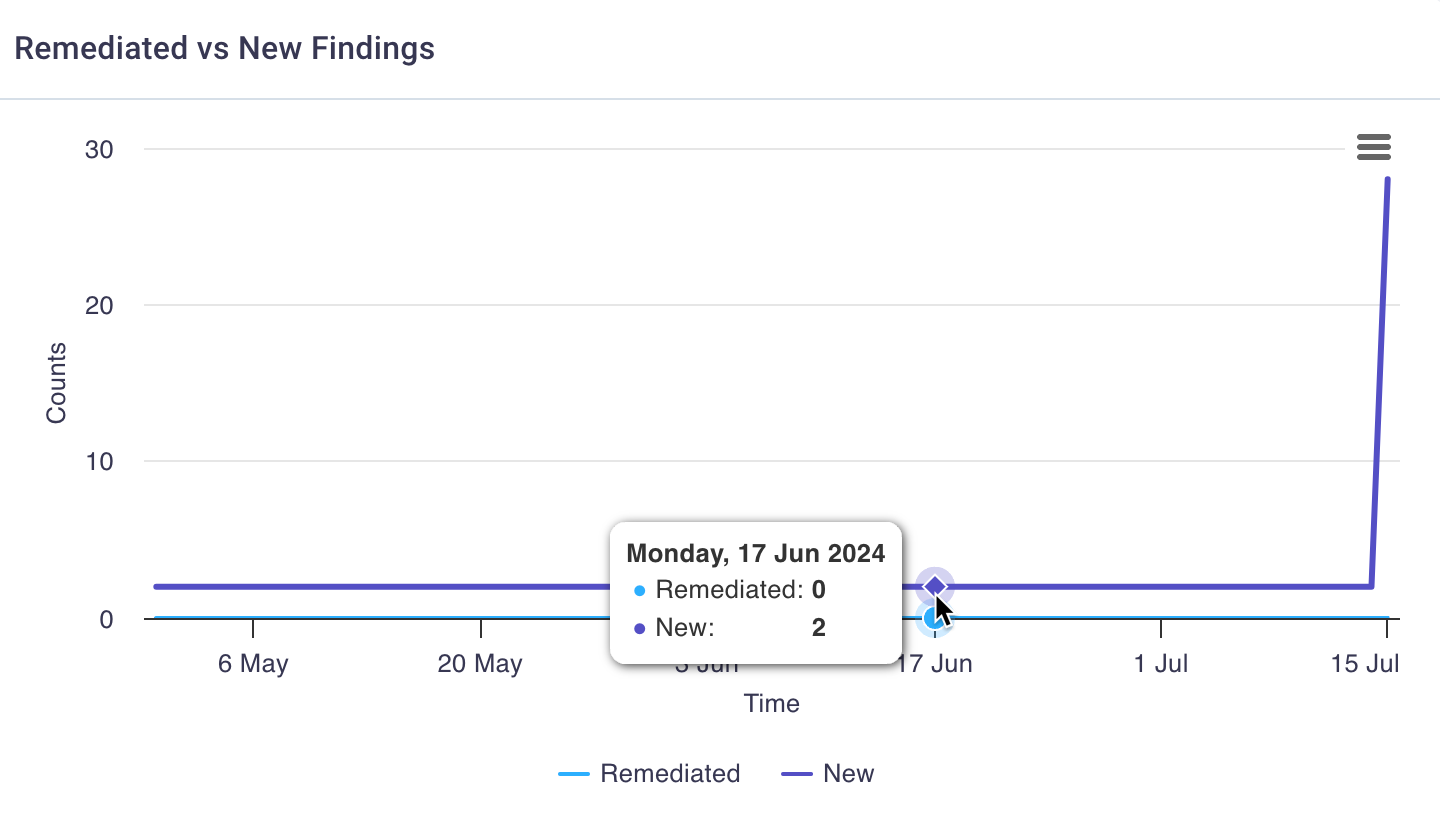Click the Counts y-axis title
Viewport: 1440px width, 820px height.
[x=57, y=383]
